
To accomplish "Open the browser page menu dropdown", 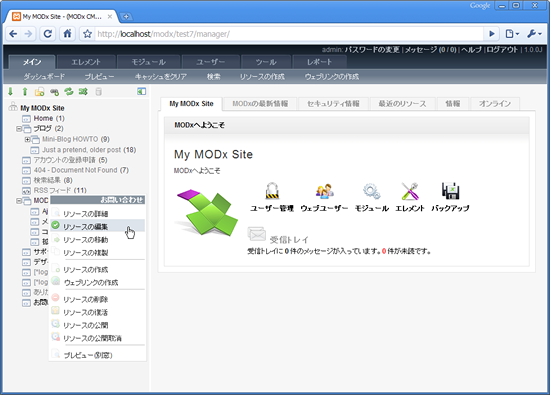I will click(512, 34).
